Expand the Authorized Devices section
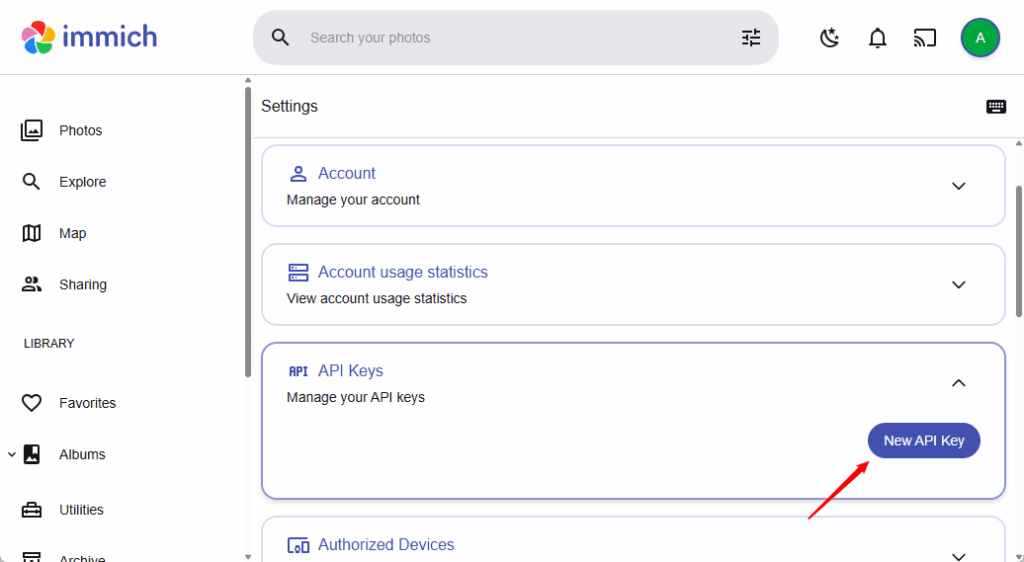Image resolution: width=1024 pixels, height=562 pixels. [958, 555]
